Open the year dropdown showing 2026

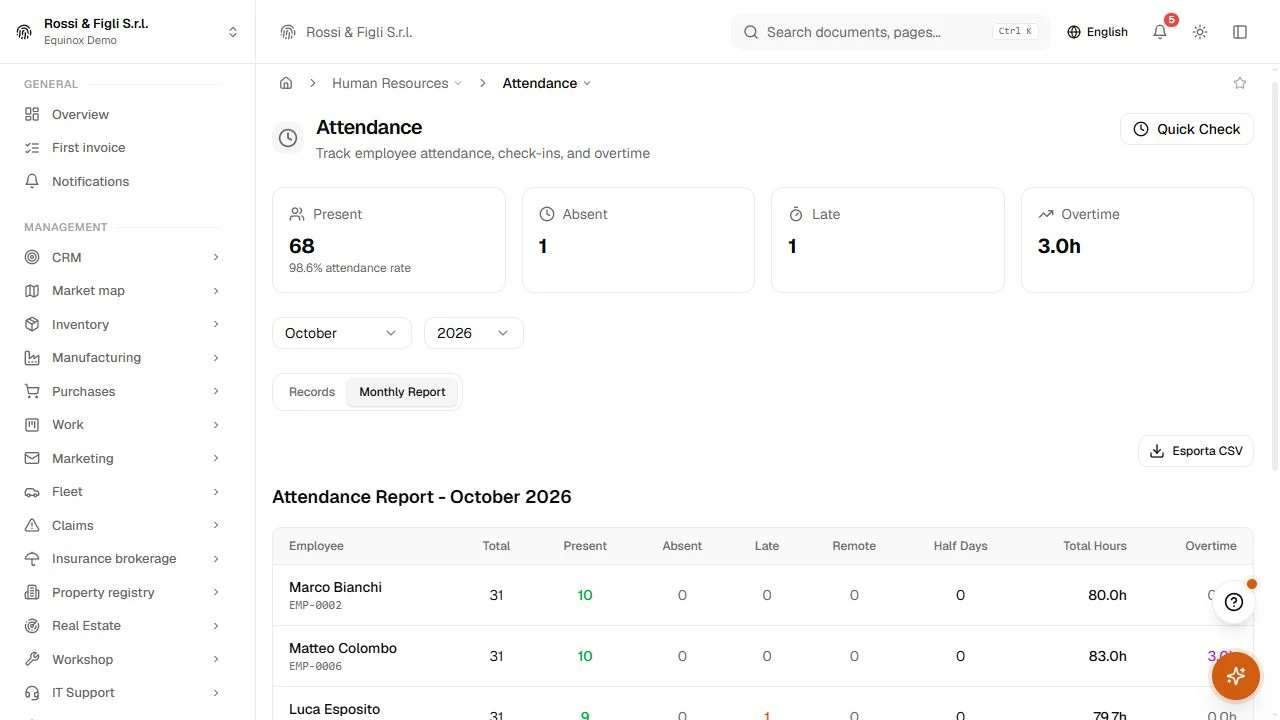(x=474, y=333)
